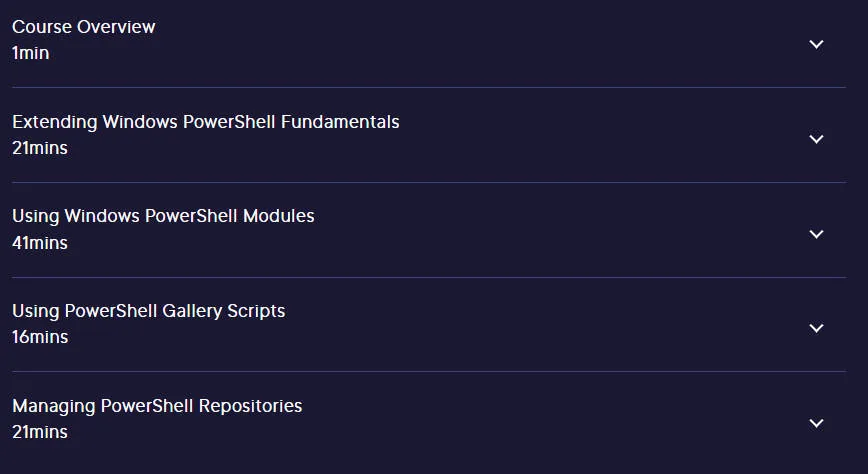Click empty row space beside Extending Windows PowerShell Fundamentals
868x474 pixels.
click(x=598, y=135)
